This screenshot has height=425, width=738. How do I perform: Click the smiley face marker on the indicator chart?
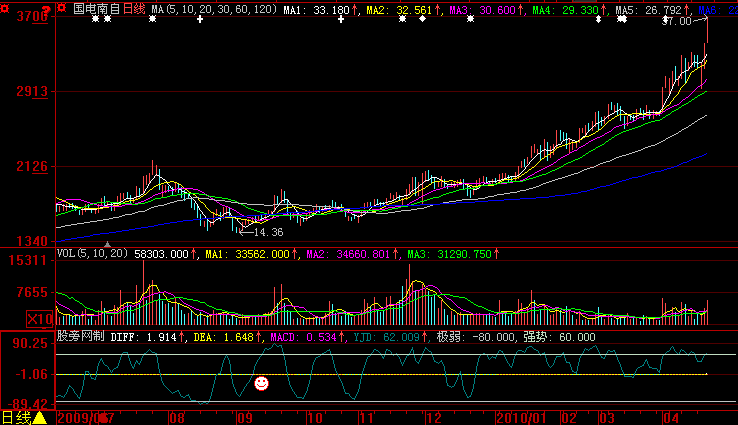click(x=261, y=383)
